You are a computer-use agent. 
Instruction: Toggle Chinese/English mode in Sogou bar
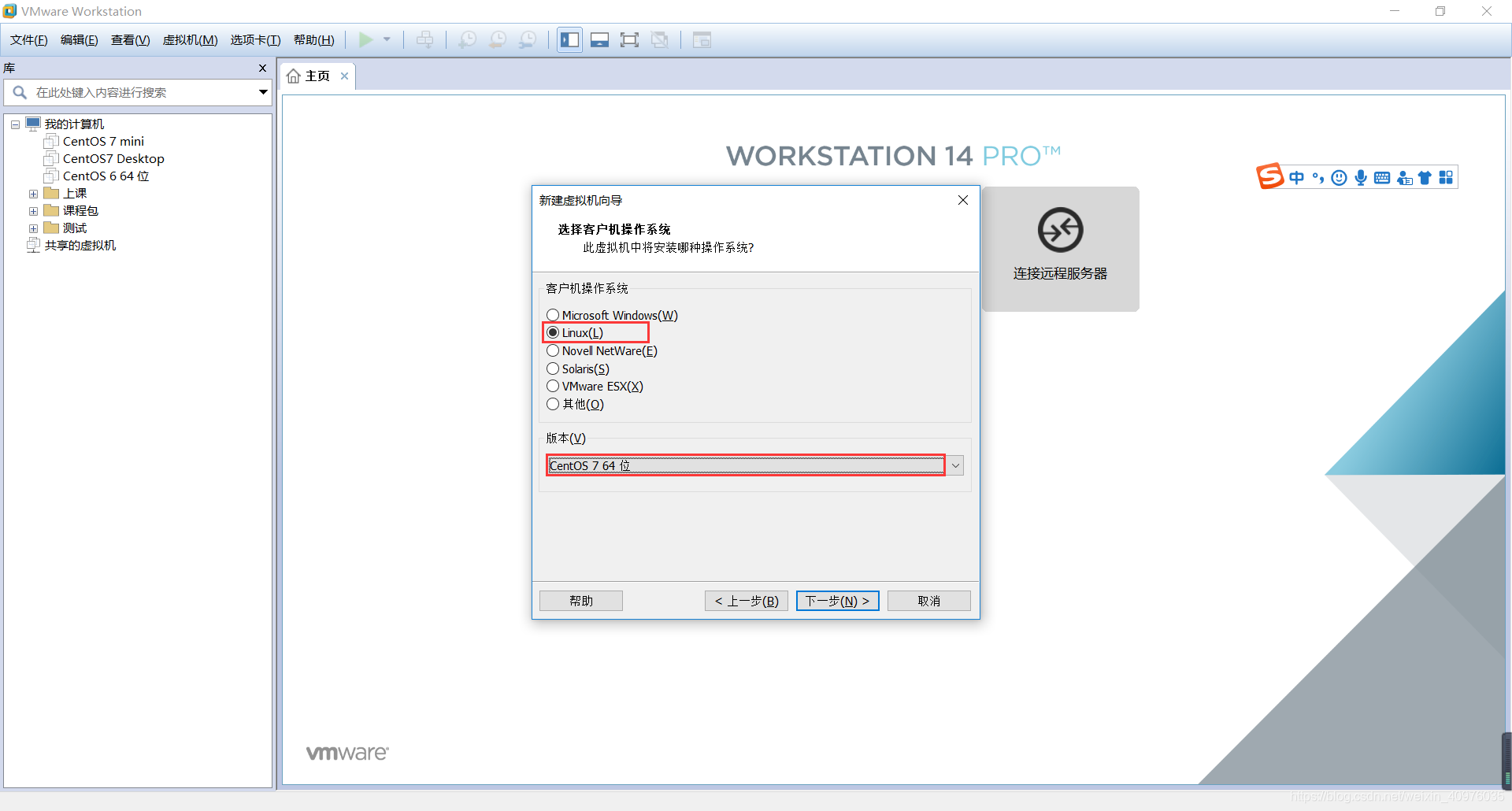point(1297,178)
